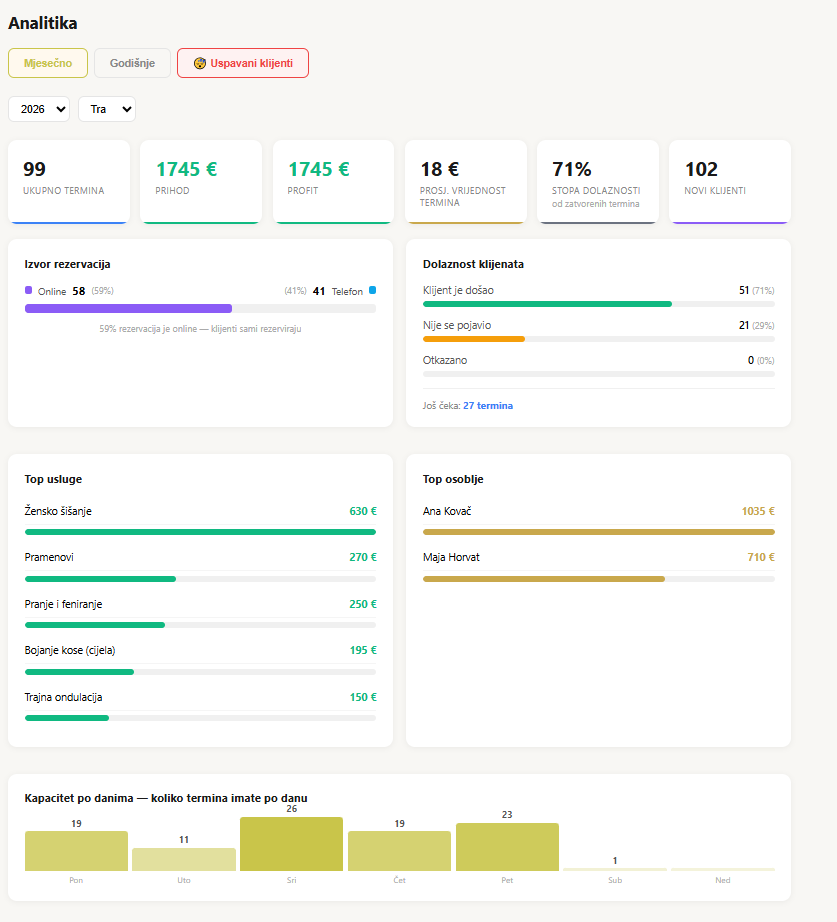Switch to the Mjesečno tab
This screenshot has width=837, height=922.
[48, 63]
